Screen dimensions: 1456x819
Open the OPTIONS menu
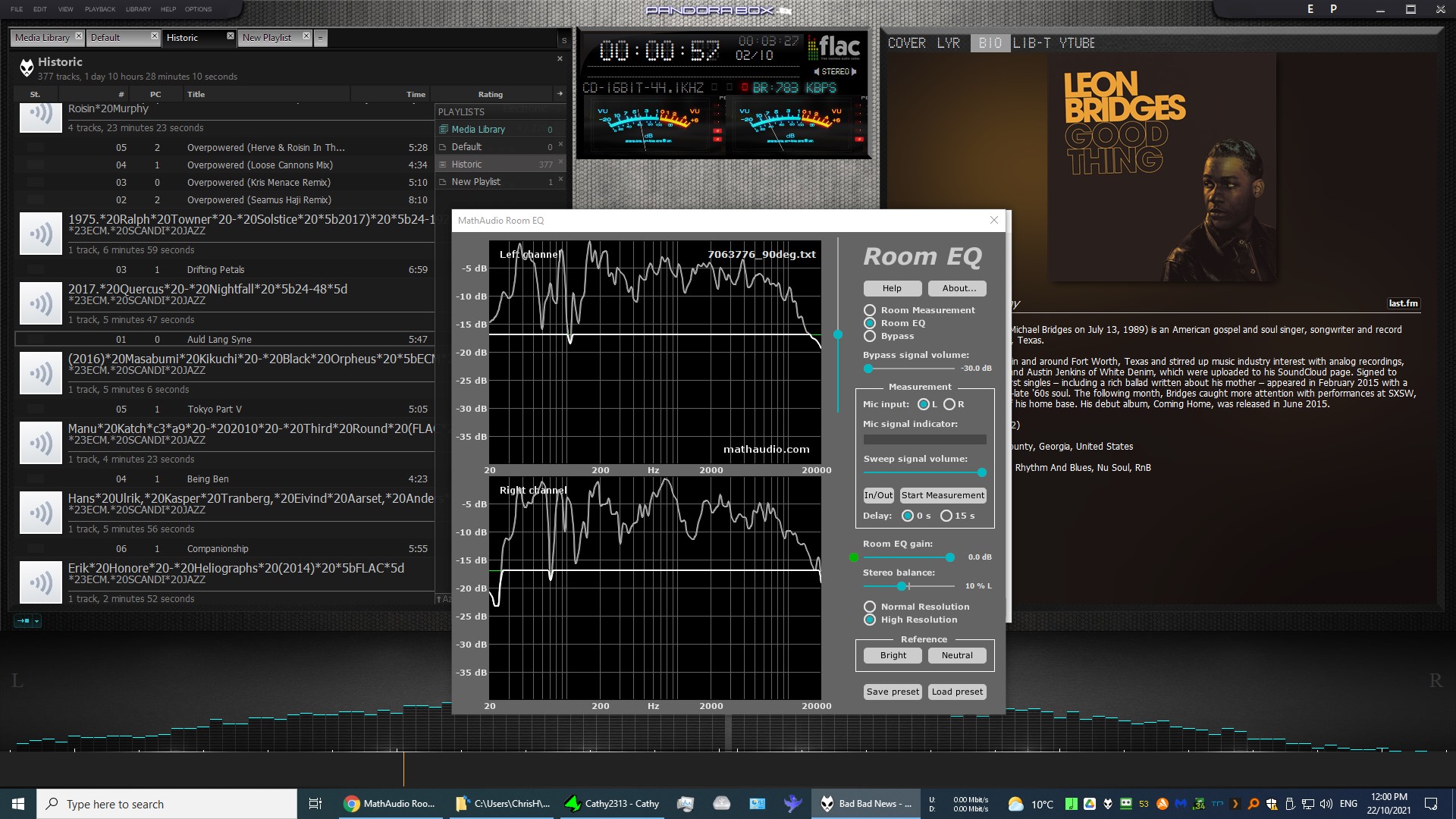click(x=199, y=9)
